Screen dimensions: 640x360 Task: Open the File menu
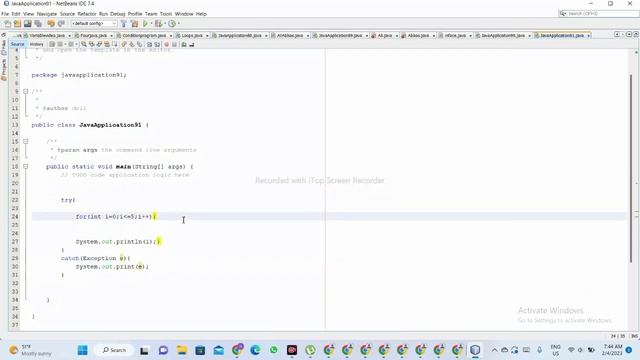(5, 14)
